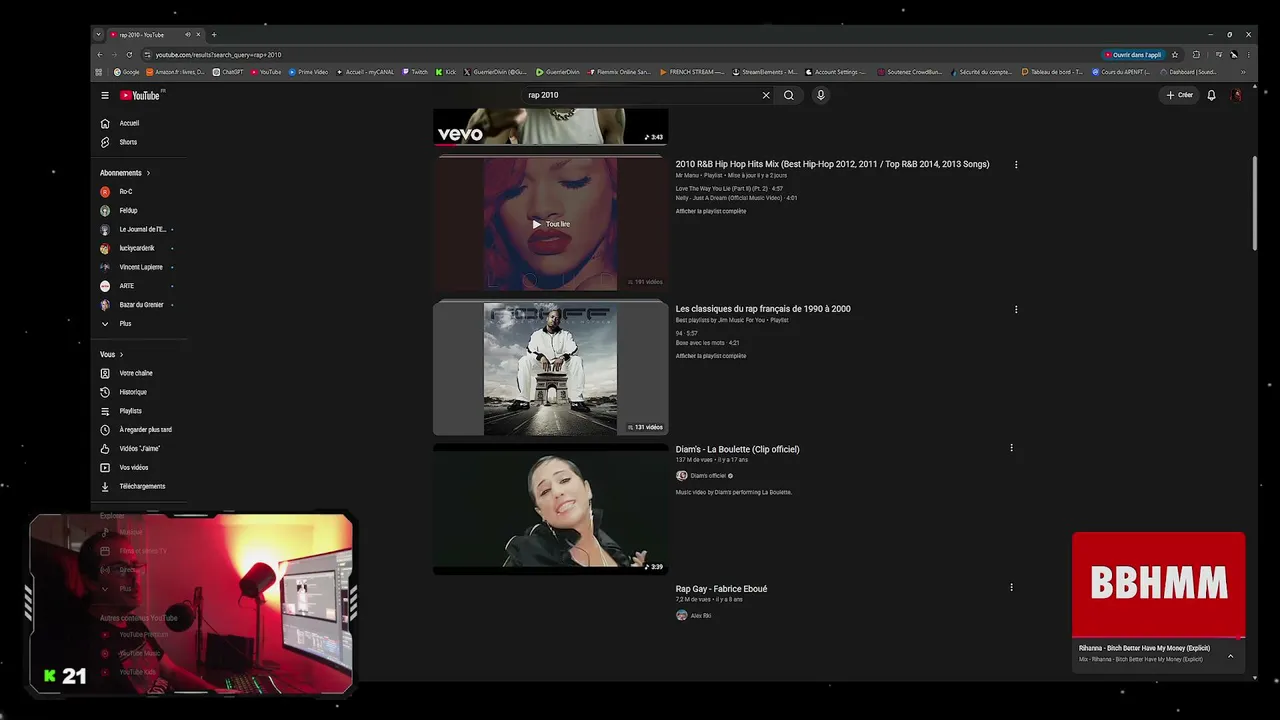Open the browser extensions puzzle icon

(x=1196, y=55)
